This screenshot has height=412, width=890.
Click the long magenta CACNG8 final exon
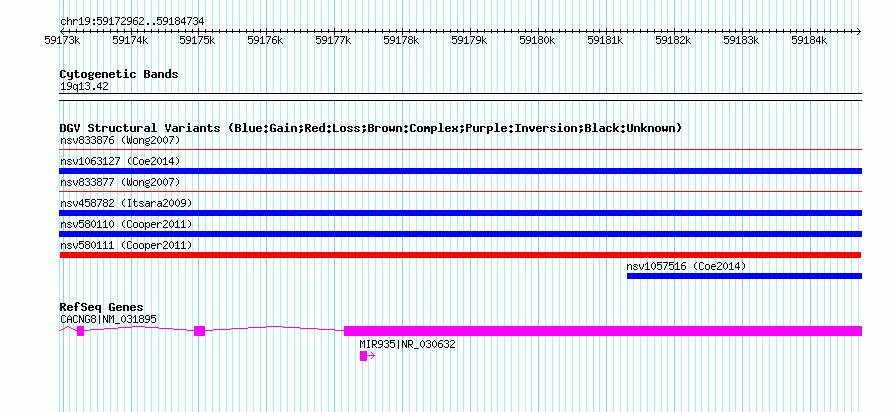click(603, 331)
